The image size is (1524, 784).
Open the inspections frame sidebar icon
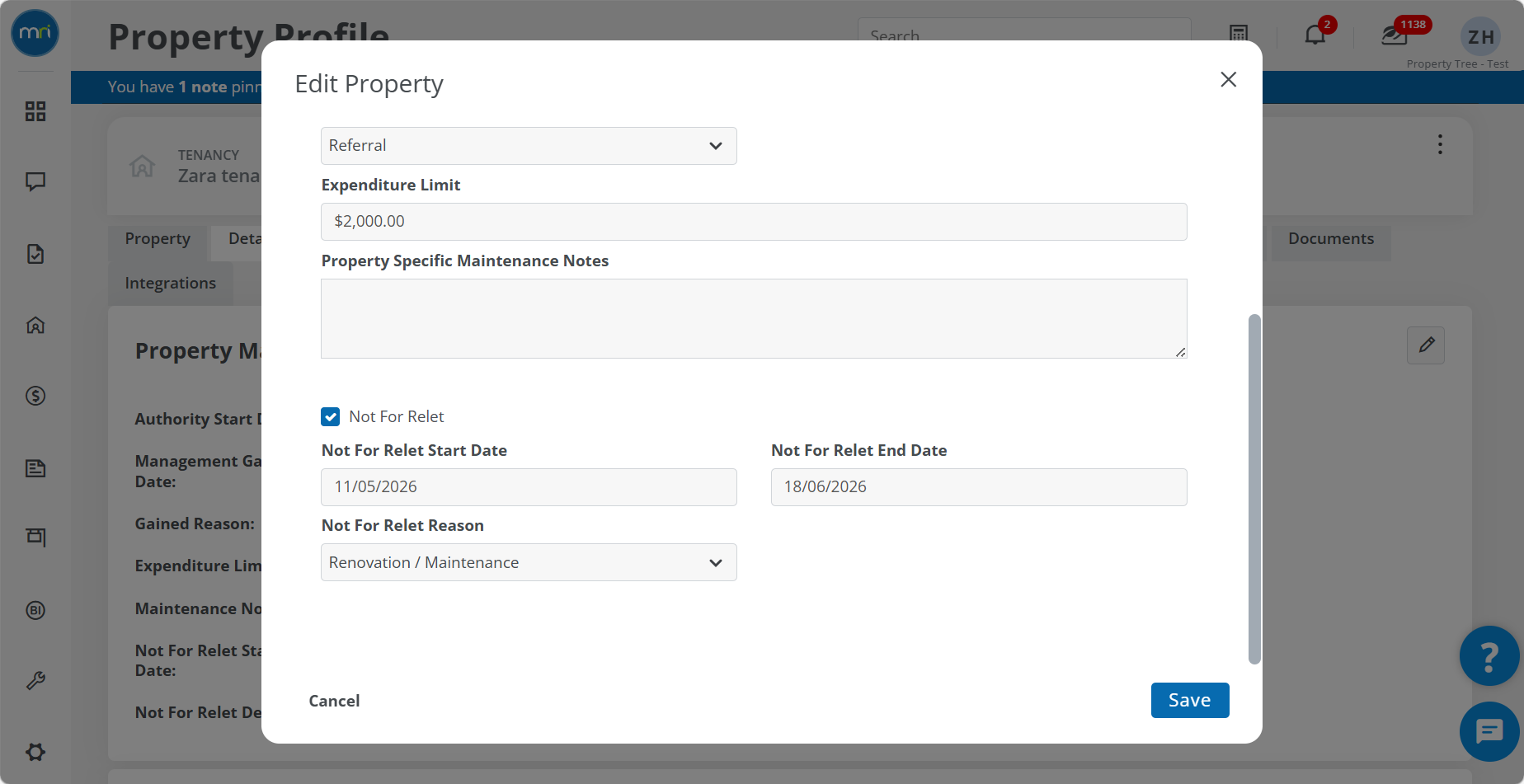tap(35, 538)
